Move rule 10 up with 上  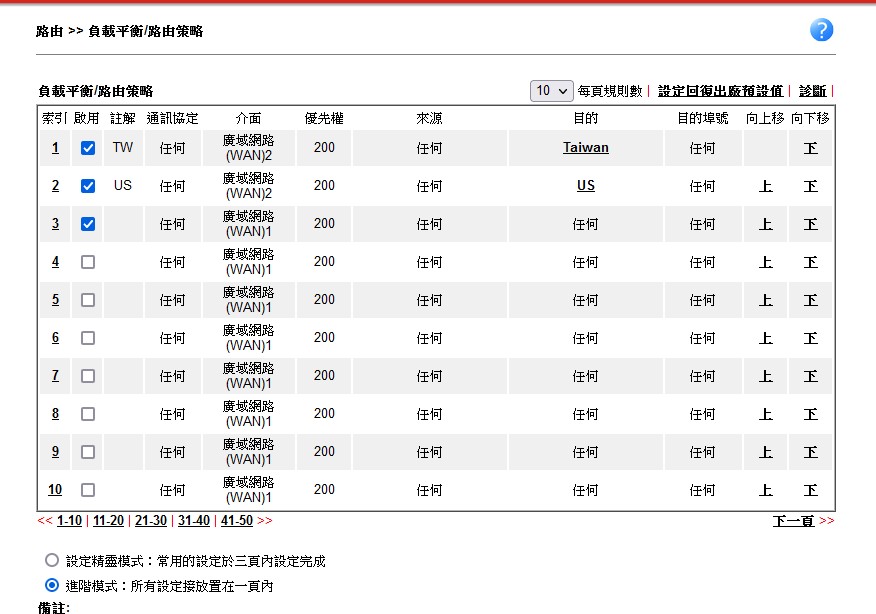pyautogui.click(x=765, y=490)
